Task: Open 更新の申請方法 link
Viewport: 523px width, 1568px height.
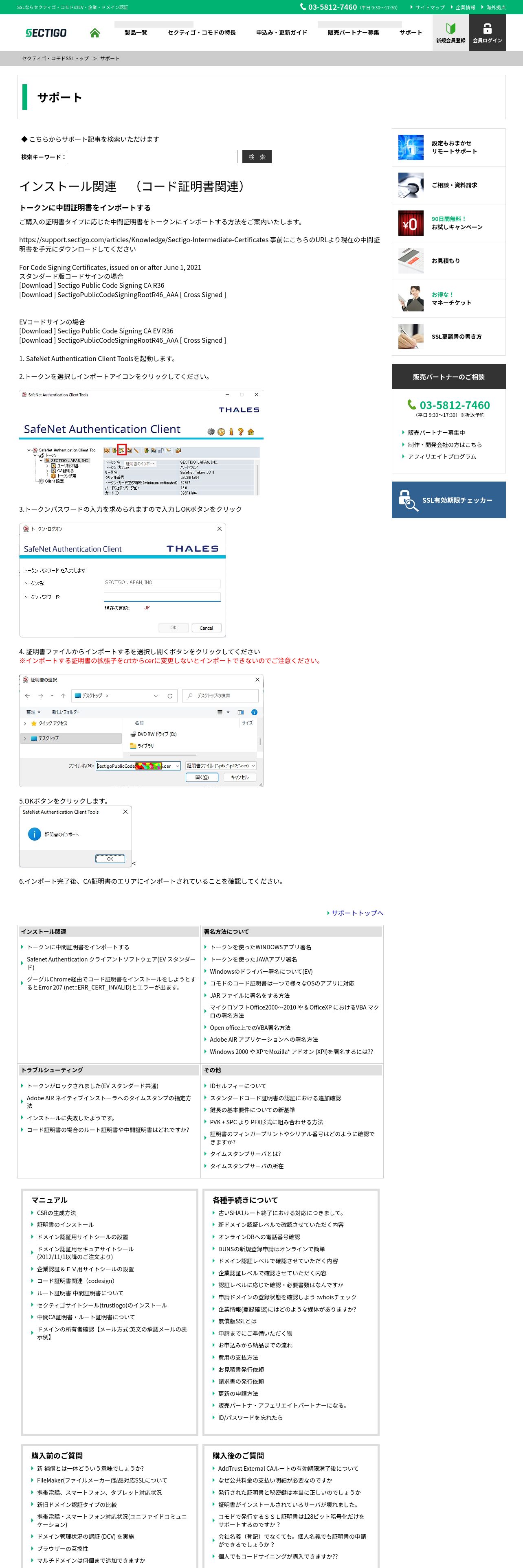Action: (238, 1393)
